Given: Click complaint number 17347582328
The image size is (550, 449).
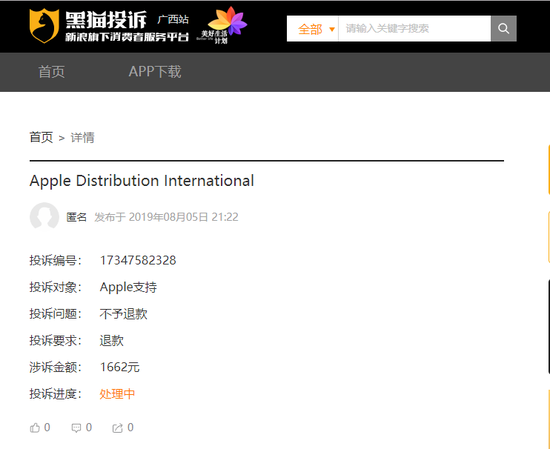Looking at the screenshot, I should [138, 260].
